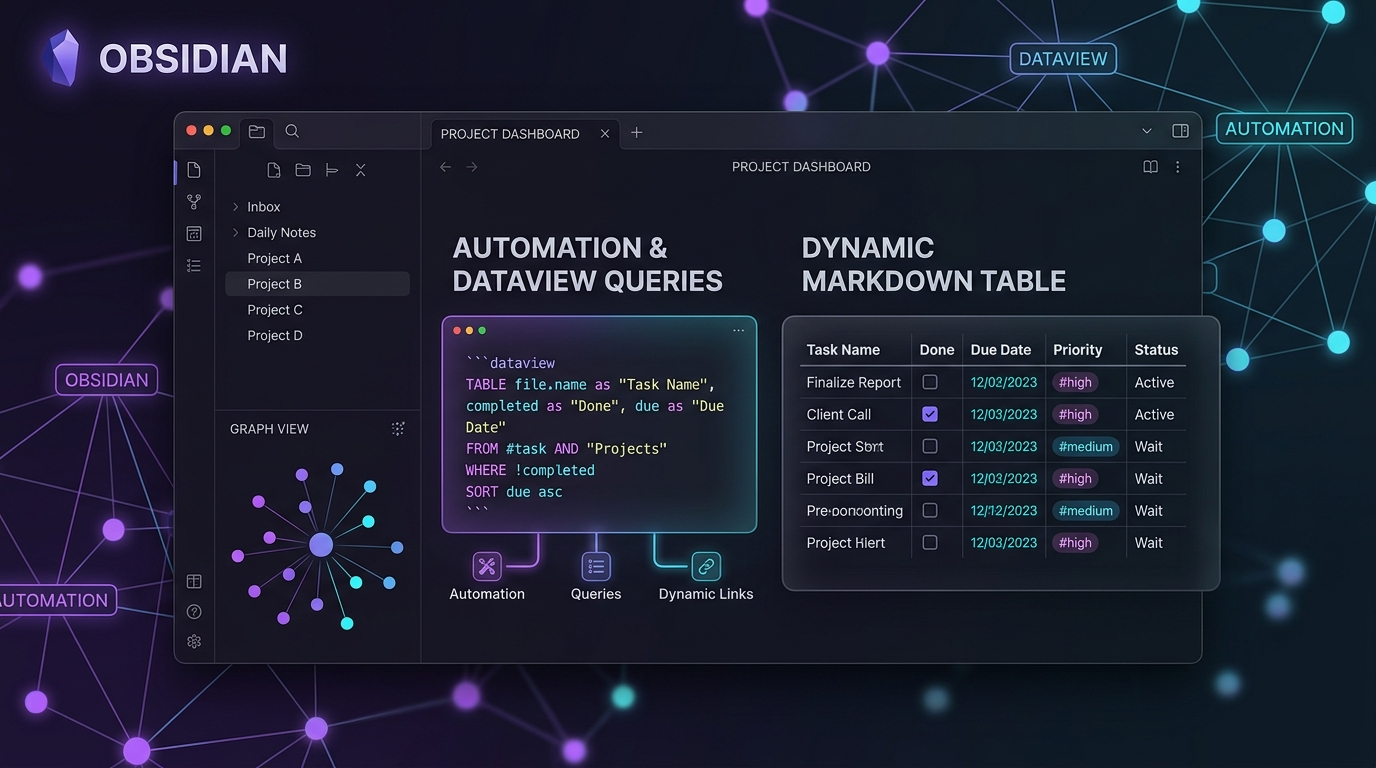Open Project A note
The image size is (1376, 768).
(x=275, y=258)
